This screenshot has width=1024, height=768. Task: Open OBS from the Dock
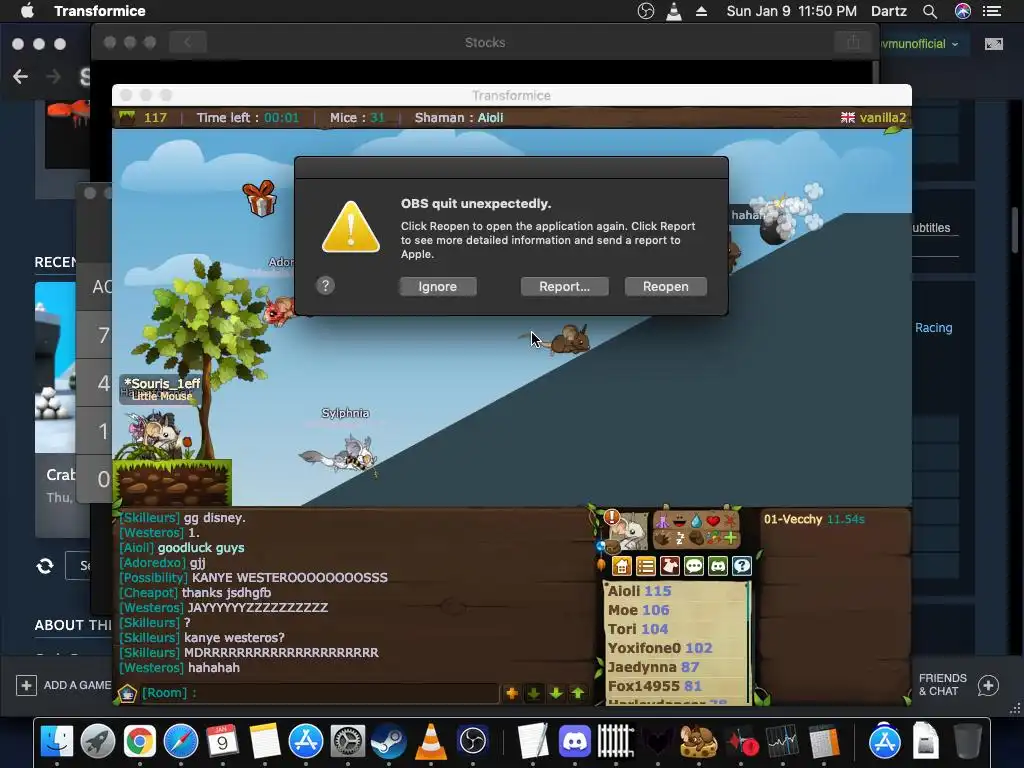coord(473,741)
